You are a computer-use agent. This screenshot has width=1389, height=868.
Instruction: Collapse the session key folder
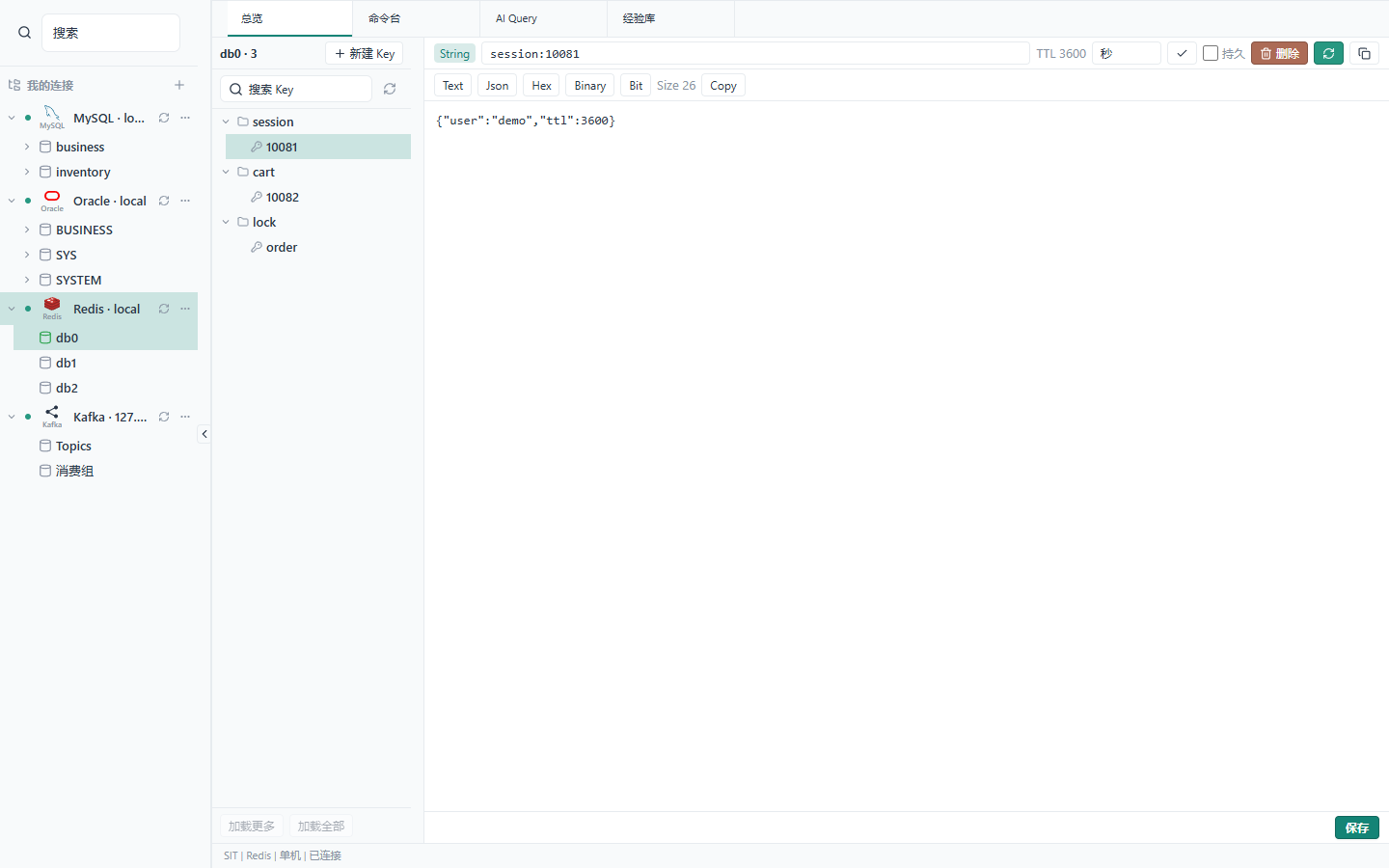tap(227, 122)
